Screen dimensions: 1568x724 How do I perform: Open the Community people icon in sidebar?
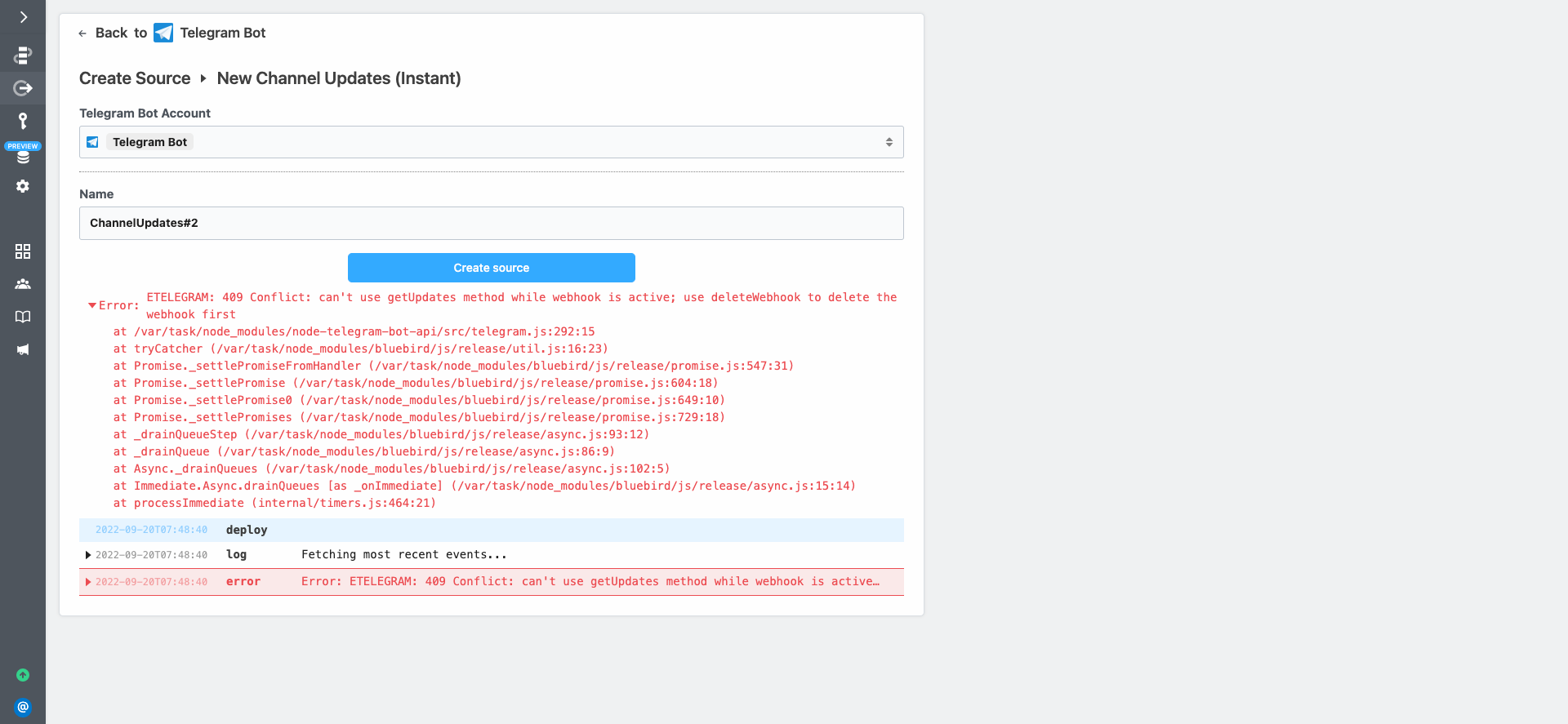click(x=23, y=284)
